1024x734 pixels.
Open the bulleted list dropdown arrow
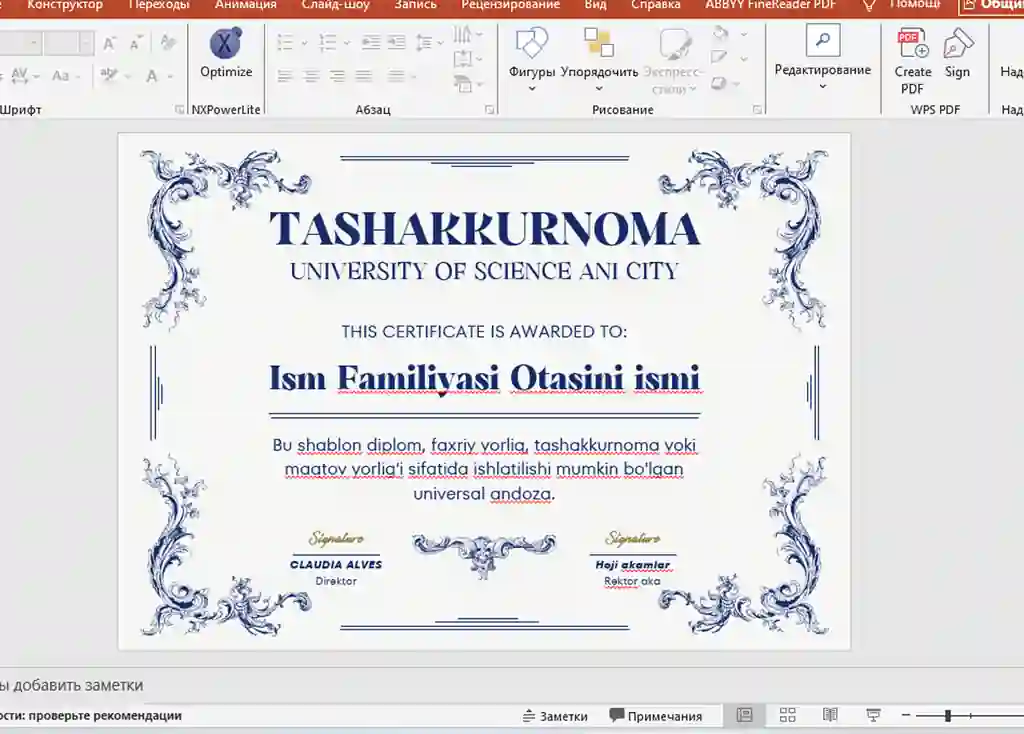304,44
